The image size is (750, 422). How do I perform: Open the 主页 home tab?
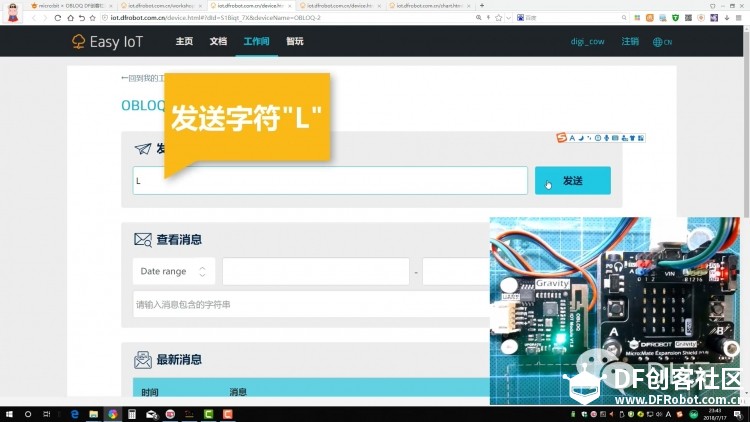pos(184,42)
